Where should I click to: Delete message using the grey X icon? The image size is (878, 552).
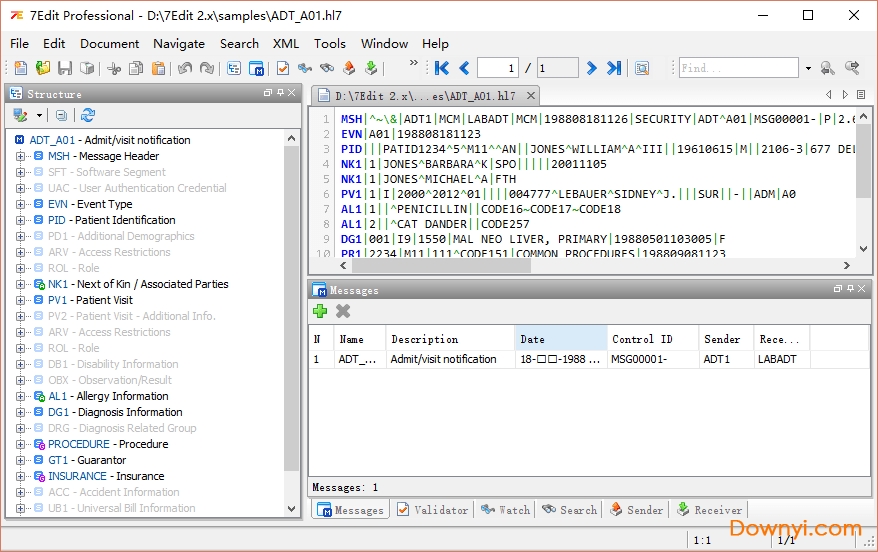point(343,311)
